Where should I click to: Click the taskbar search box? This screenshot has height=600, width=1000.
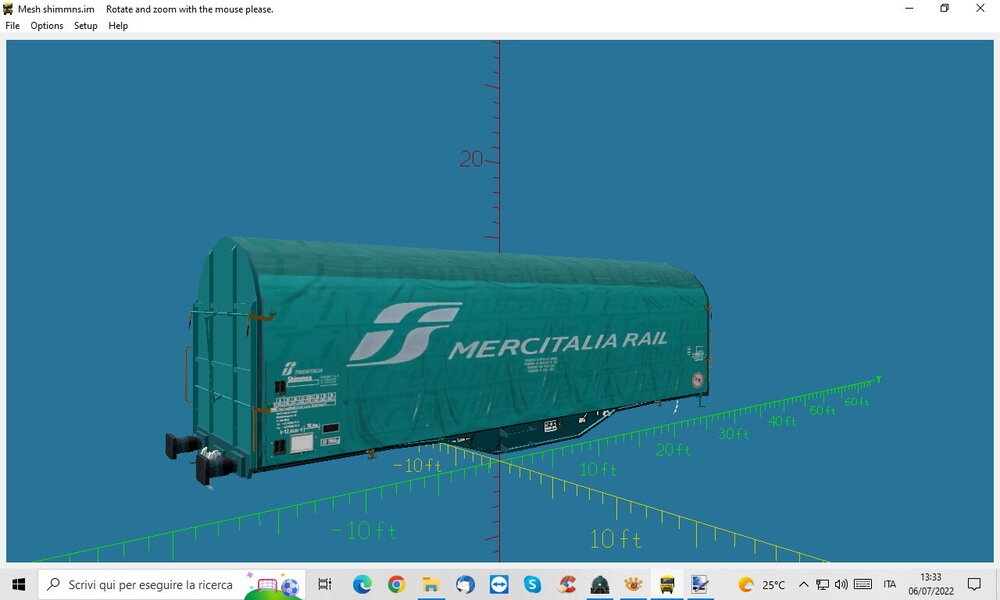171,584
